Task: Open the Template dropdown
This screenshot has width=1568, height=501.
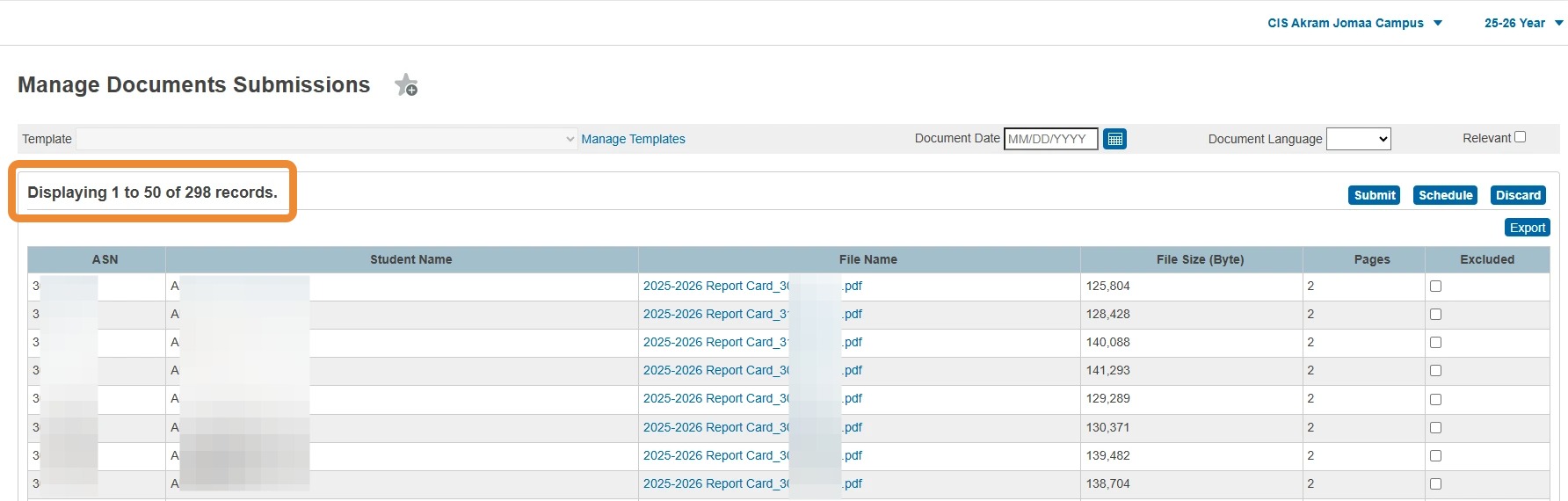Action: click(x=327, y=139)
